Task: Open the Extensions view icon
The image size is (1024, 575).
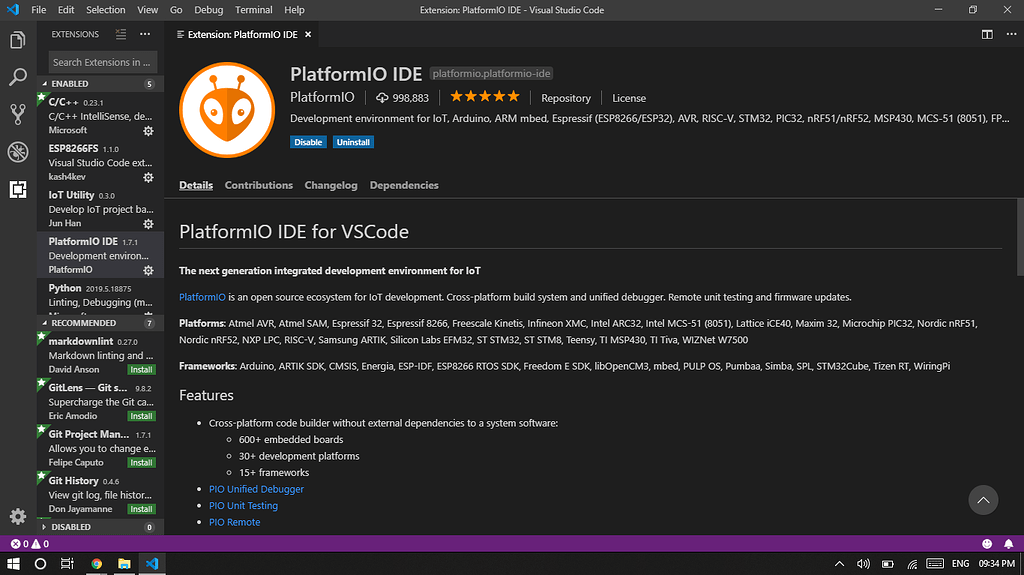Action: [18, 189]
